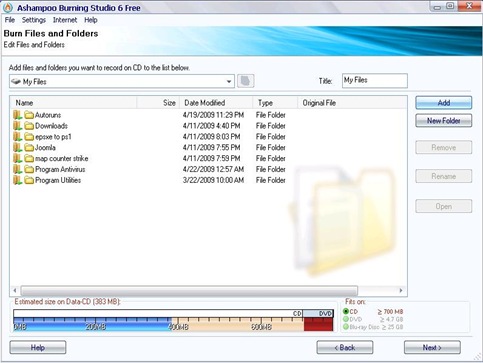Click the right scroll arrow of file list
483x363 pixels.
401,290
